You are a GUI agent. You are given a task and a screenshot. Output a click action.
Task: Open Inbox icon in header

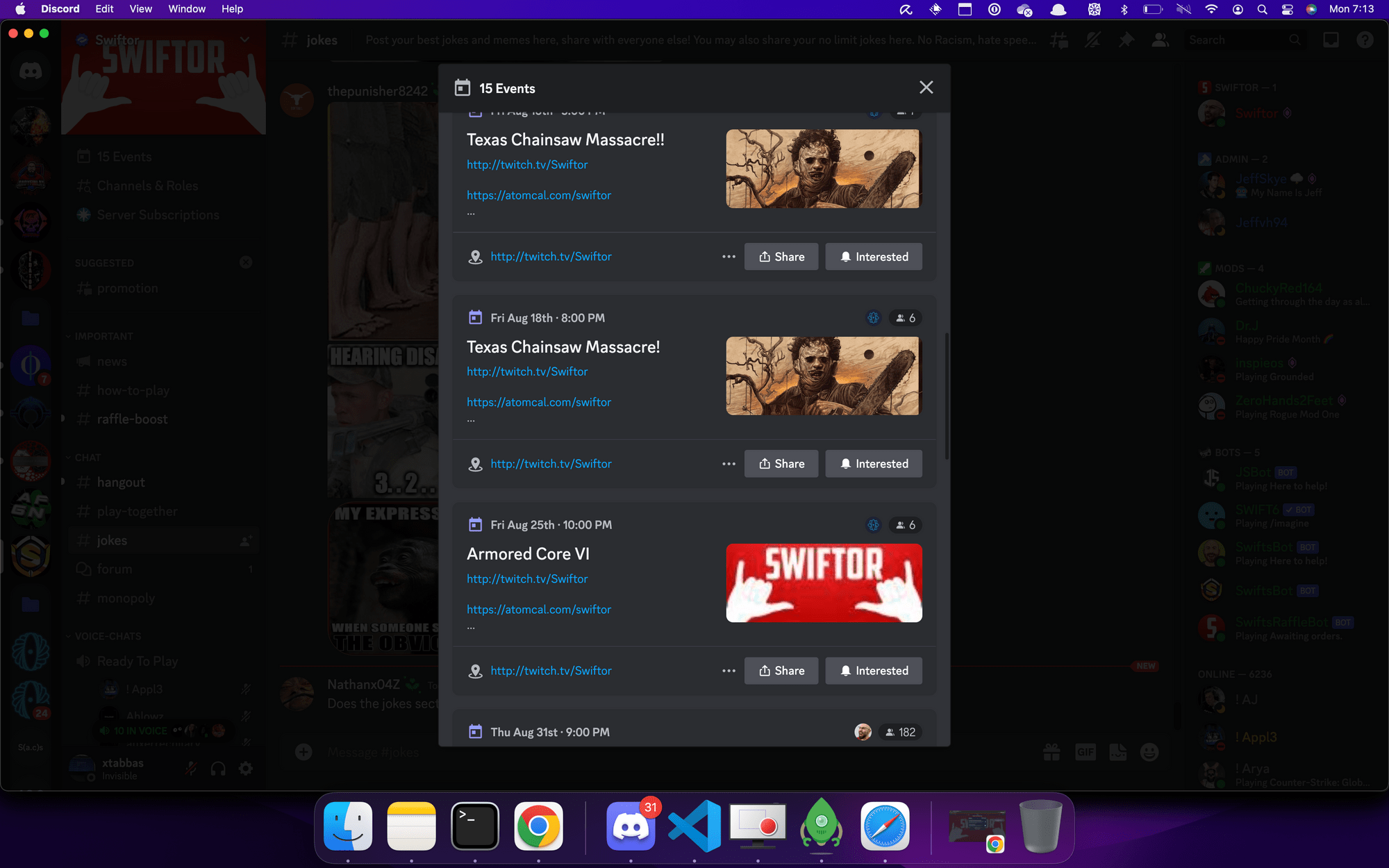(1331, 40)
